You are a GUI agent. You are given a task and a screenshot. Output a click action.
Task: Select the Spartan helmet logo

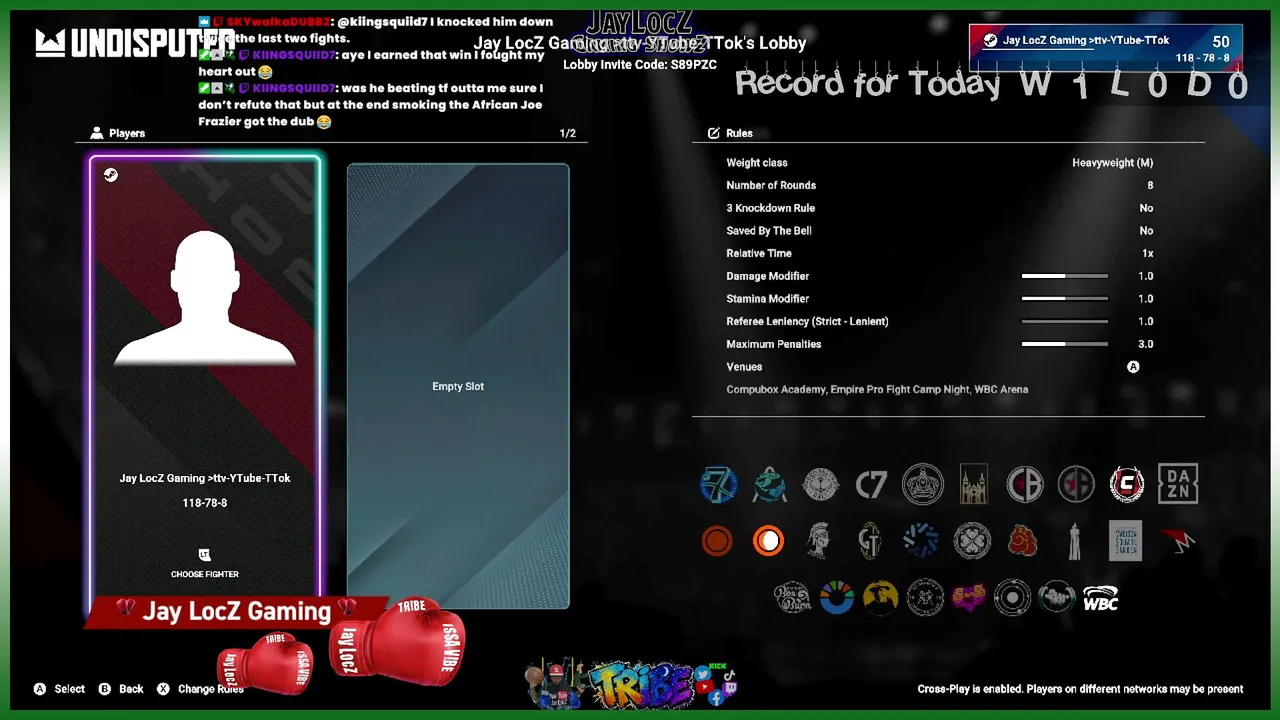click(x=819, y=541)
